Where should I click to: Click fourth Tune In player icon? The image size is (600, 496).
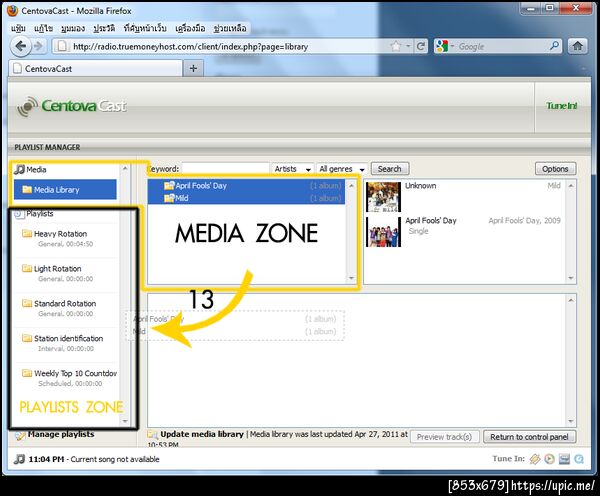pos(579,459)
